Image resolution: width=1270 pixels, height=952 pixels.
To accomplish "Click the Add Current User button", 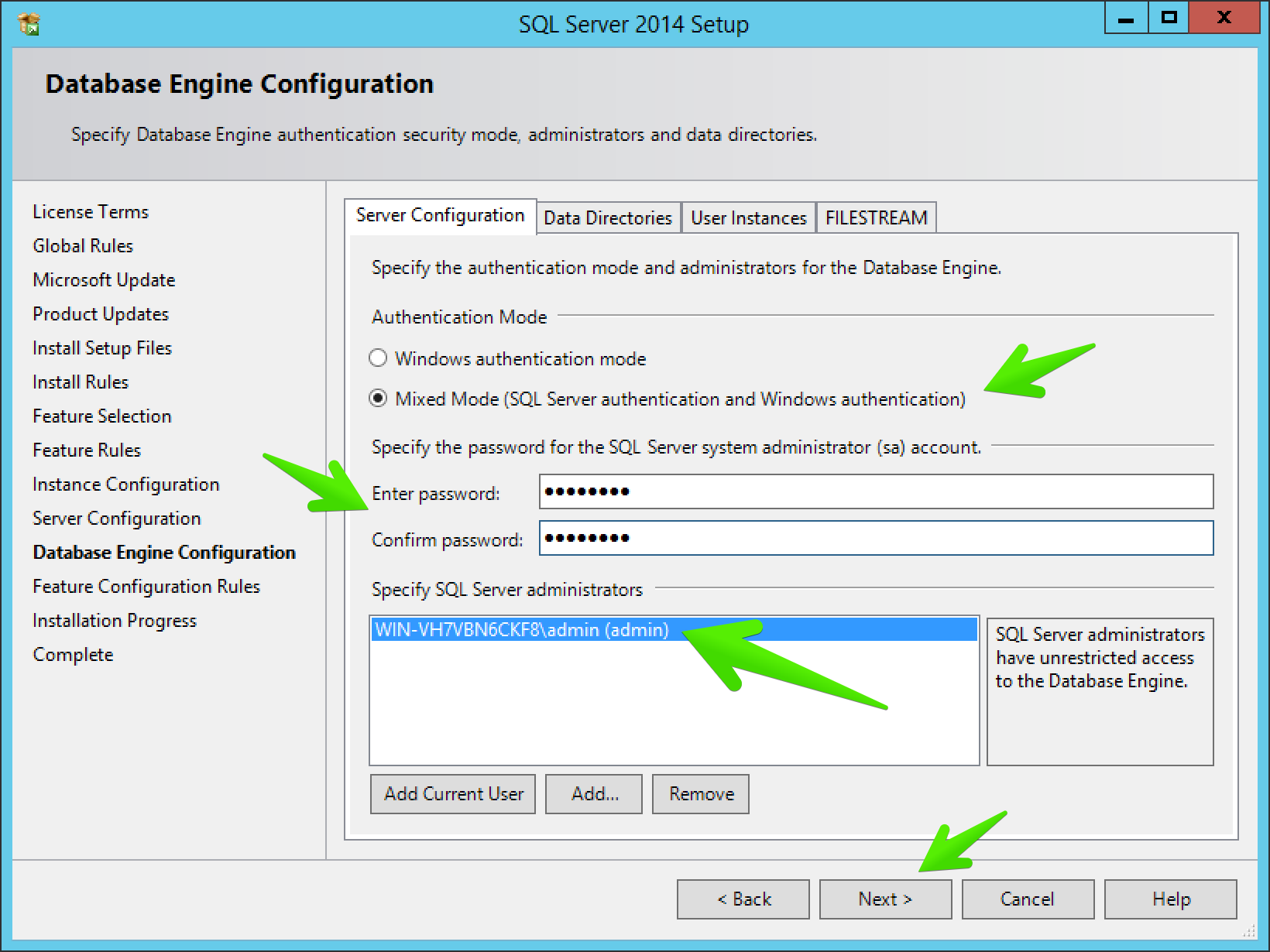I will [453, 794].
